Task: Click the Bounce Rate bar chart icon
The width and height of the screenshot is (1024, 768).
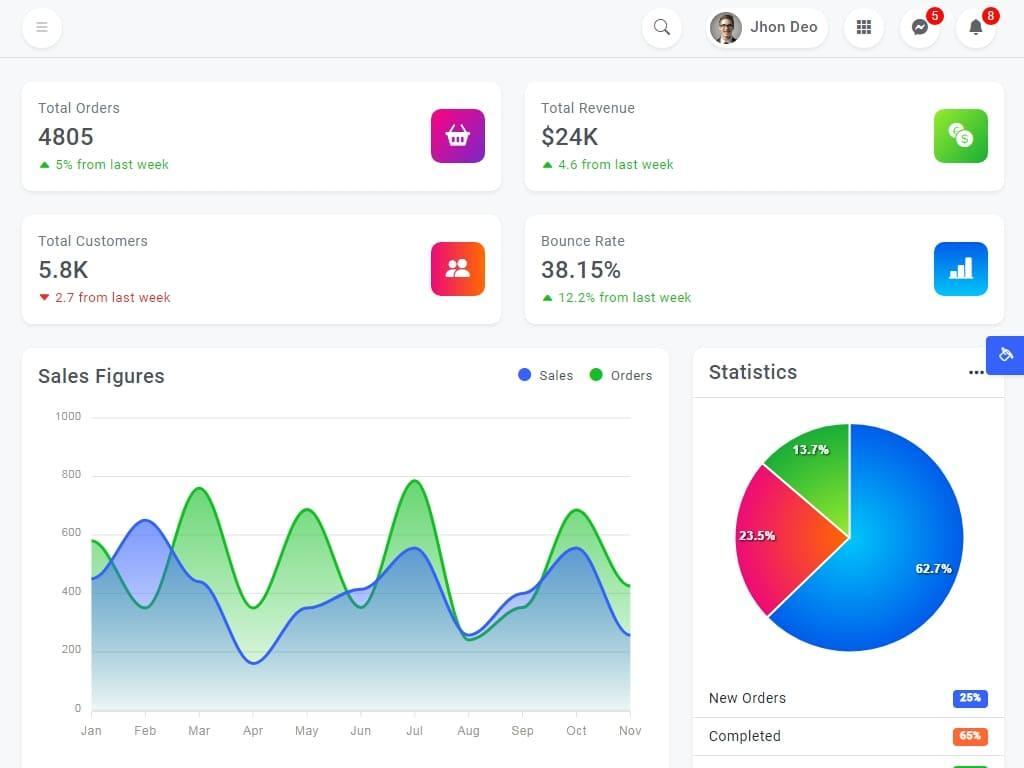Action: pyautogui.click(x=961, y=269)
